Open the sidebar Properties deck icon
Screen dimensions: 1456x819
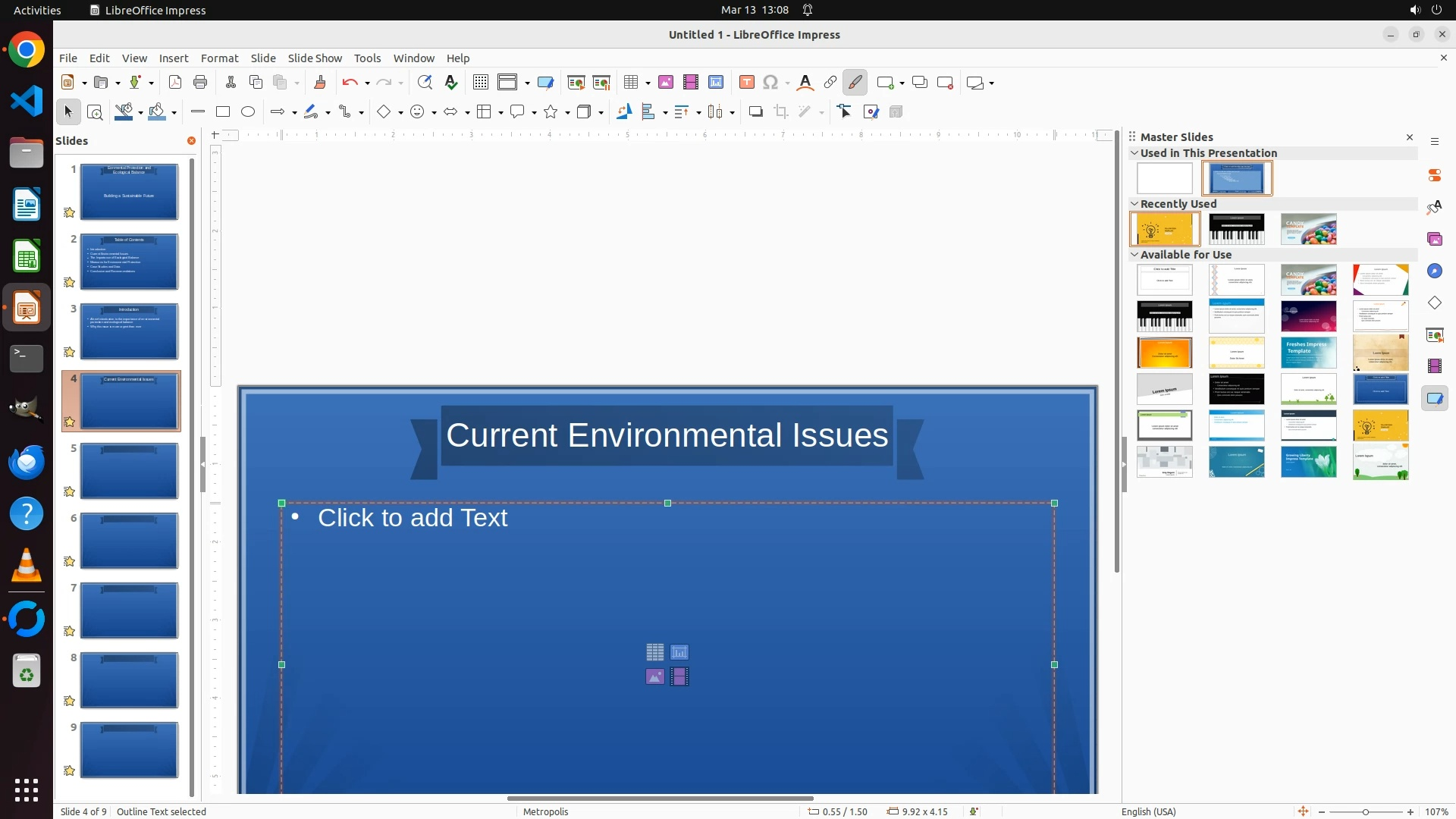(x=1435, y=175)
